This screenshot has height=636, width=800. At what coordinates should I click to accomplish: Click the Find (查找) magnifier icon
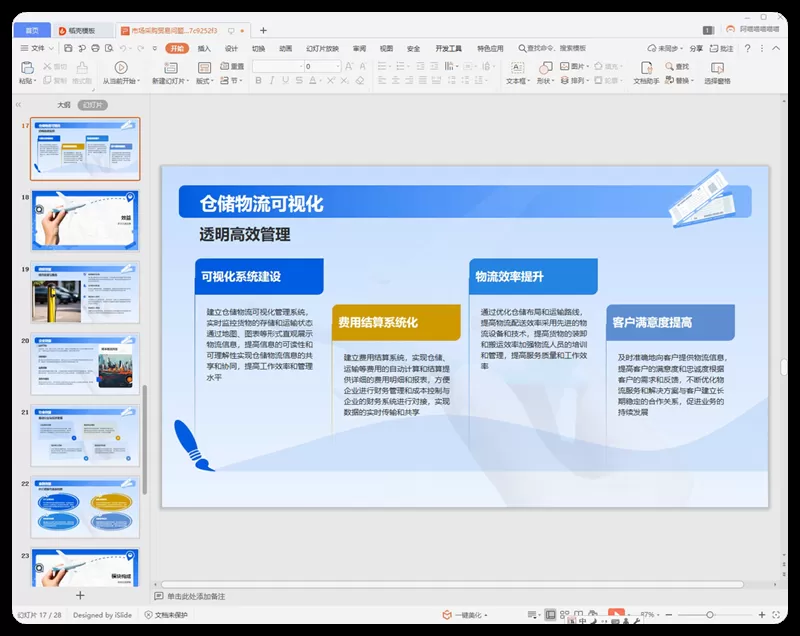tap(669, 66)
